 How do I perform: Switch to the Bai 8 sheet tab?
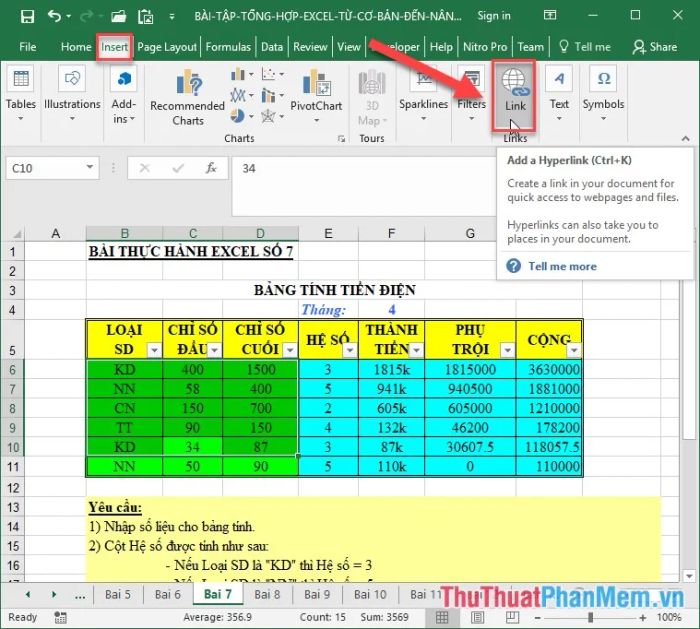tap(267, 595)
